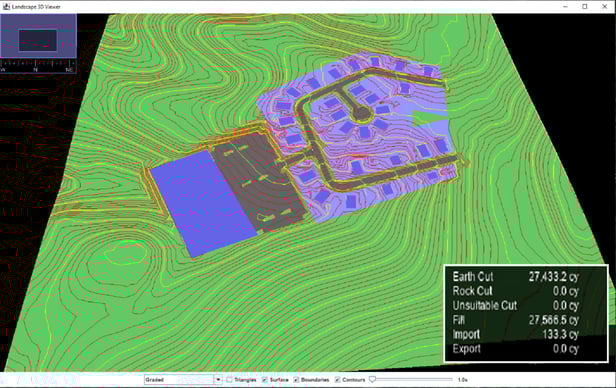The image size is (616, 388).
Task: Enable the Triangles checkbox
Action: point(229,380)
